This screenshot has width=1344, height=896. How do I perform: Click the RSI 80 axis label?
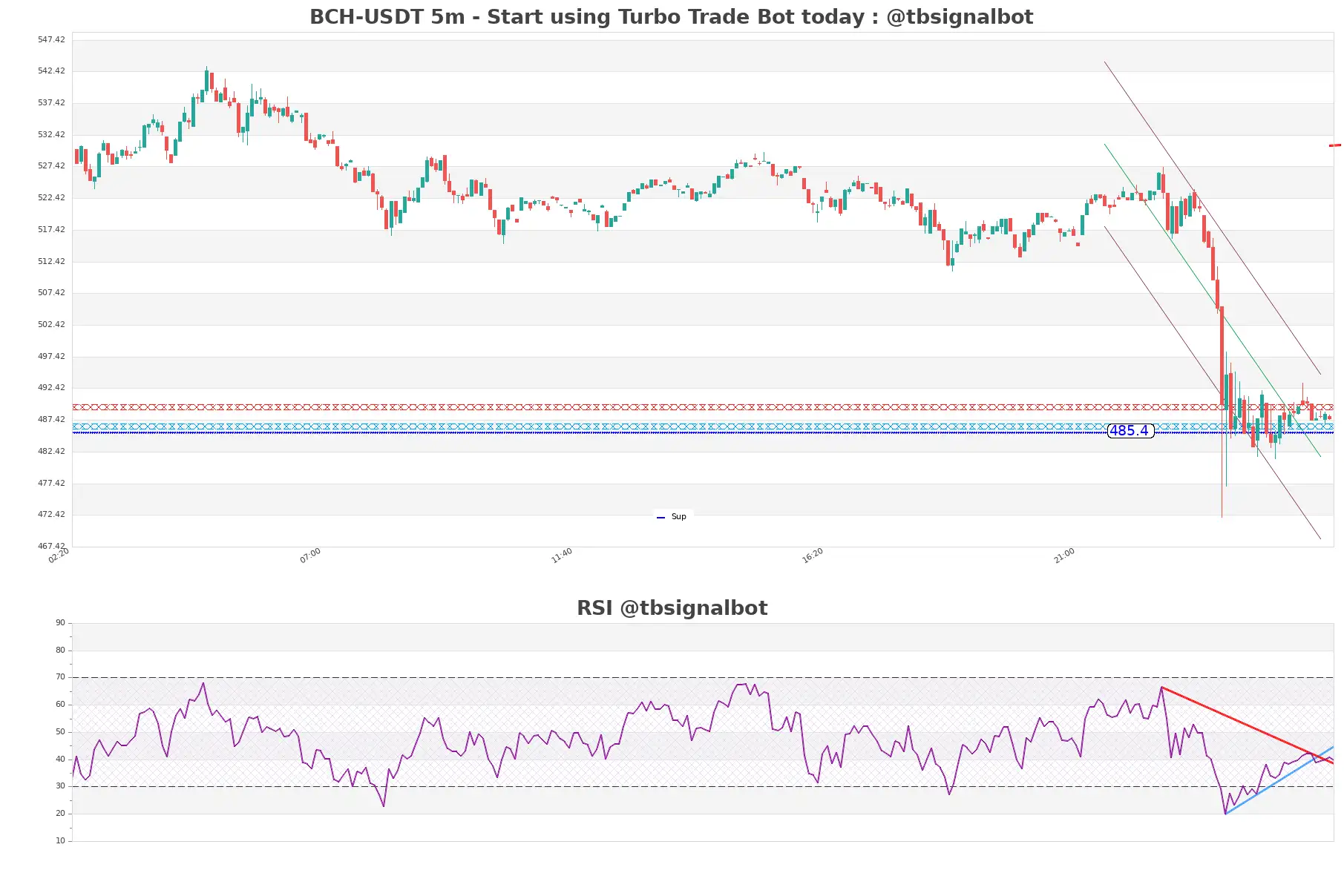click(60, 650)
